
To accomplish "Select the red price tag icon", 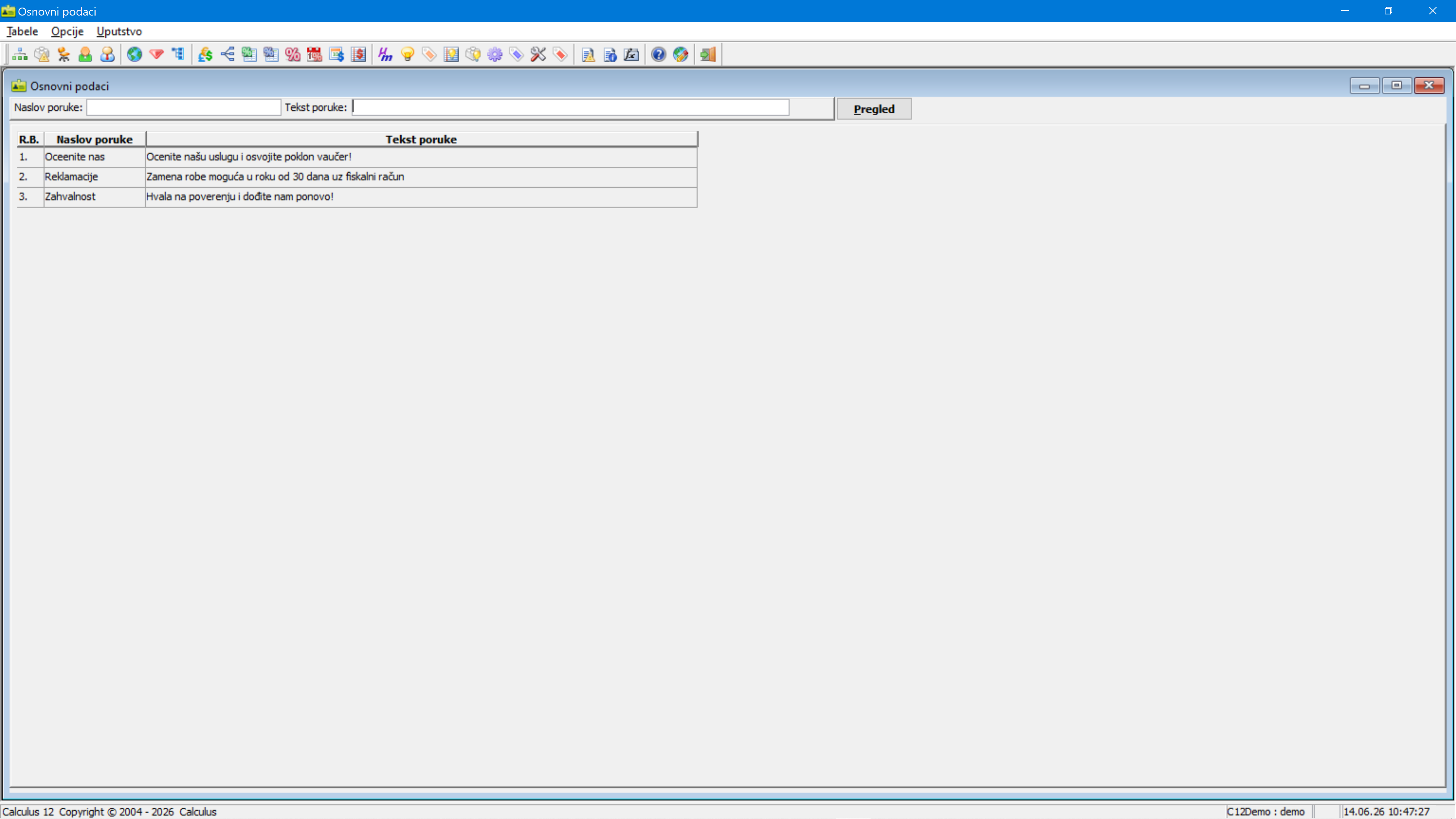I will point(561,54).
